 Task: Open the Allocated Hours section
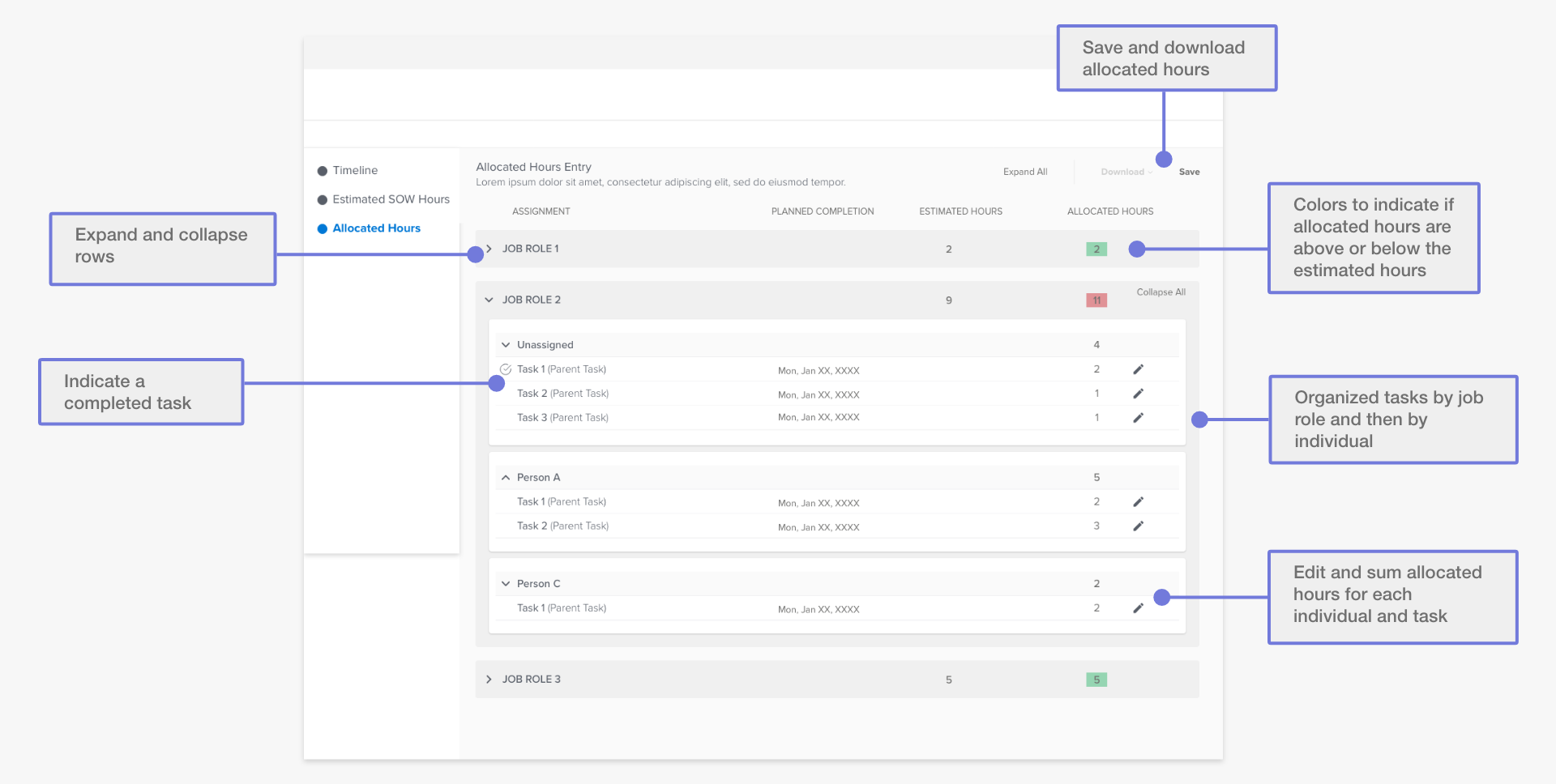coord(376,228)
